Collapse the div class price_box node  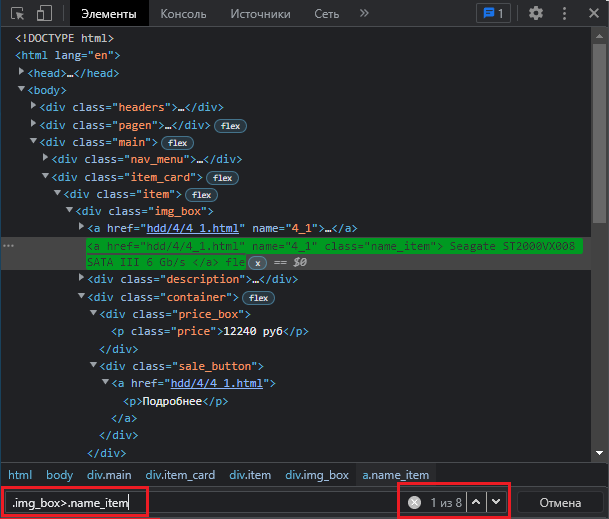[94, 315]
